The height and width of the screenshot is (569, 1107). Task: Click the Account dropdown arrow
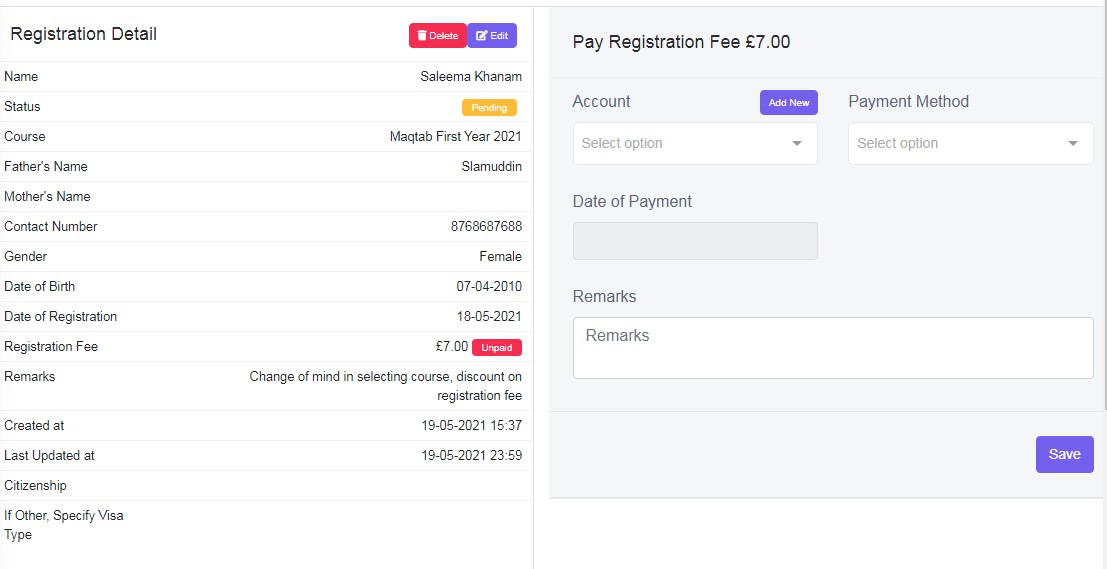tap(797, 143)
